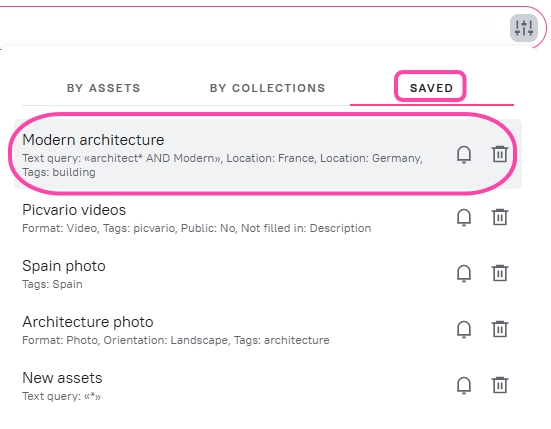Remove the Architecture photo saved search
This screenshot has width=551, height=429.
coord(500,329)
